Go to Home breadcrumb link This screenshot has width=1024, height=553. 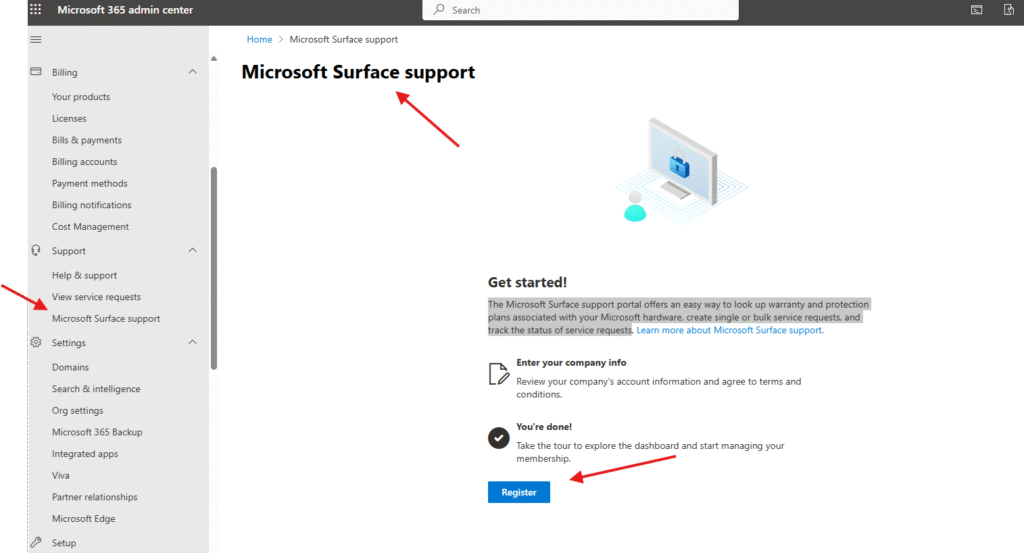point(259,40)
